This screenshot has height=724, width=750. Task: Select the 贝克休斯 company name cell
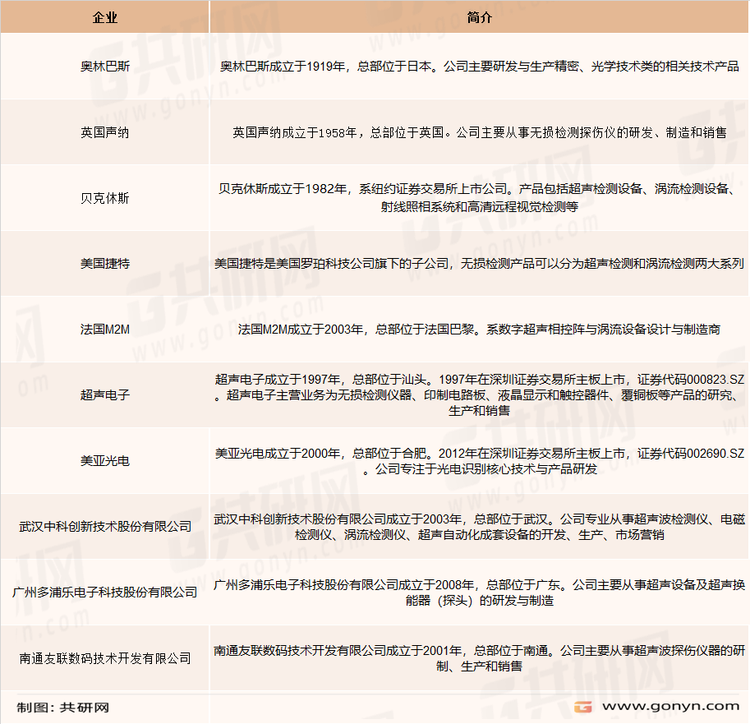tap(105, 198)
